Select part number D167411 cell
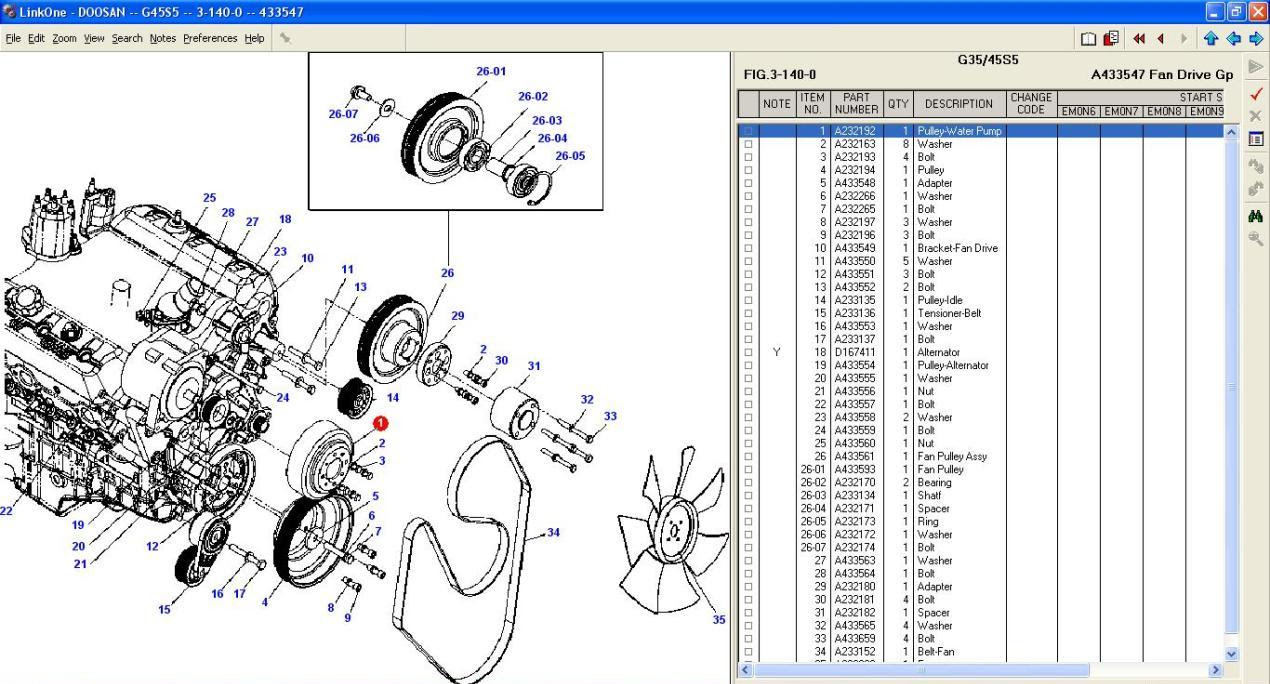Viewport: 1270px width, 684px height. point(856,352)
